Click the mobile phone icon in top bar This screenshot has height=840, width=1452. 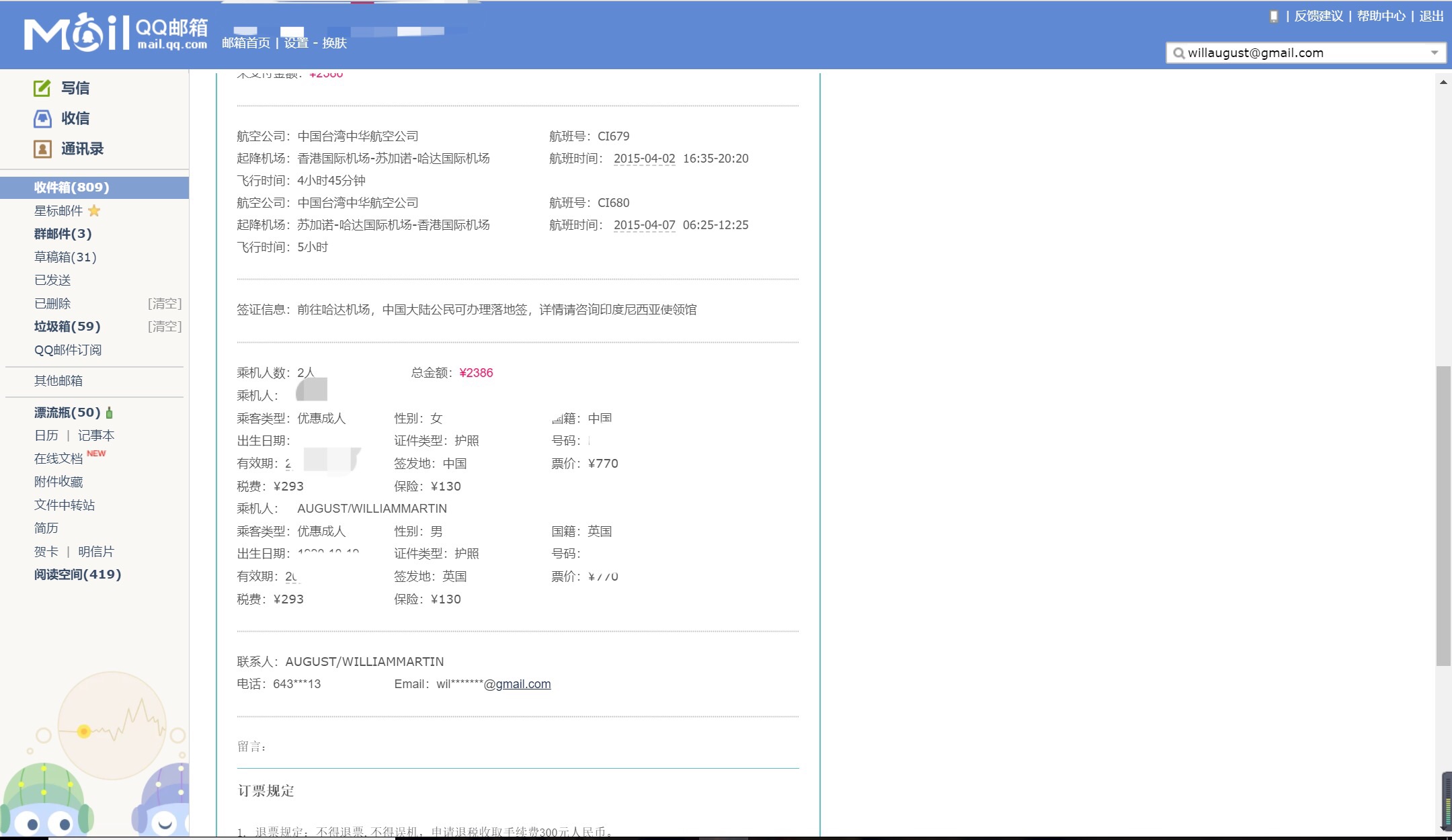point(1273,17)
